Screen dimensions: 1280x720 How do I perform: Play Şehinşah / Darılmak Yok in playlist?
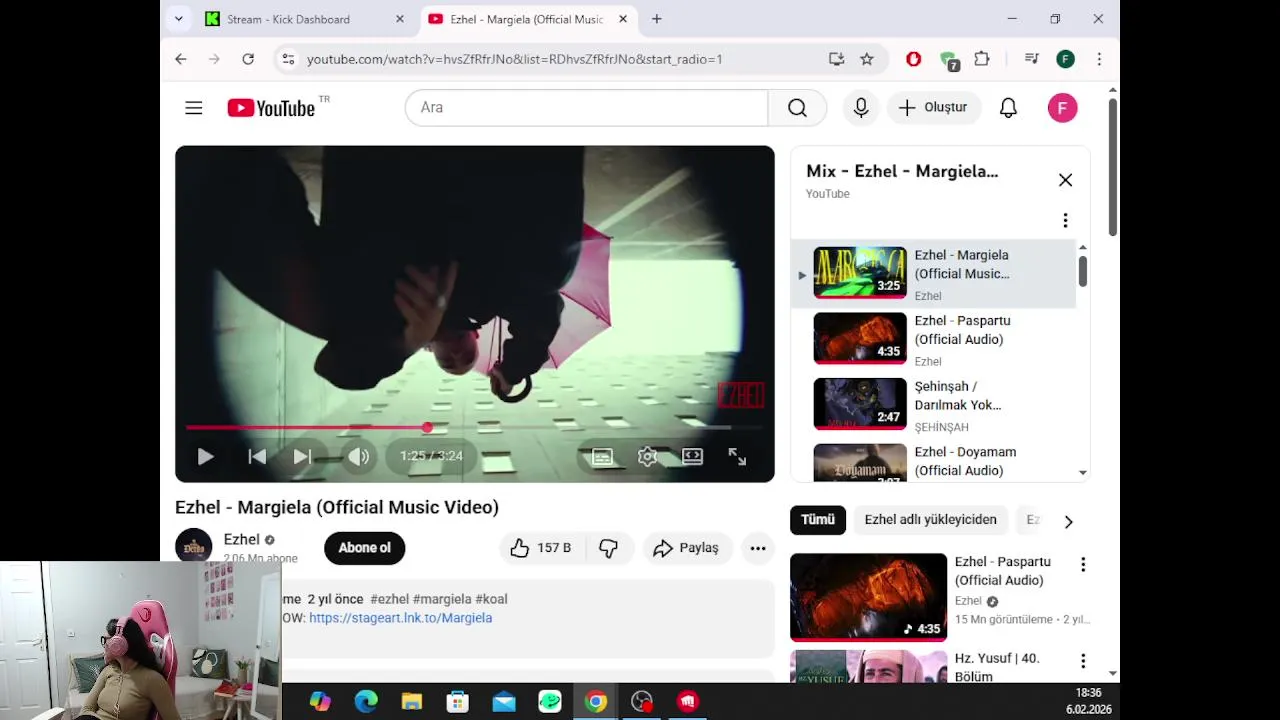934,405
